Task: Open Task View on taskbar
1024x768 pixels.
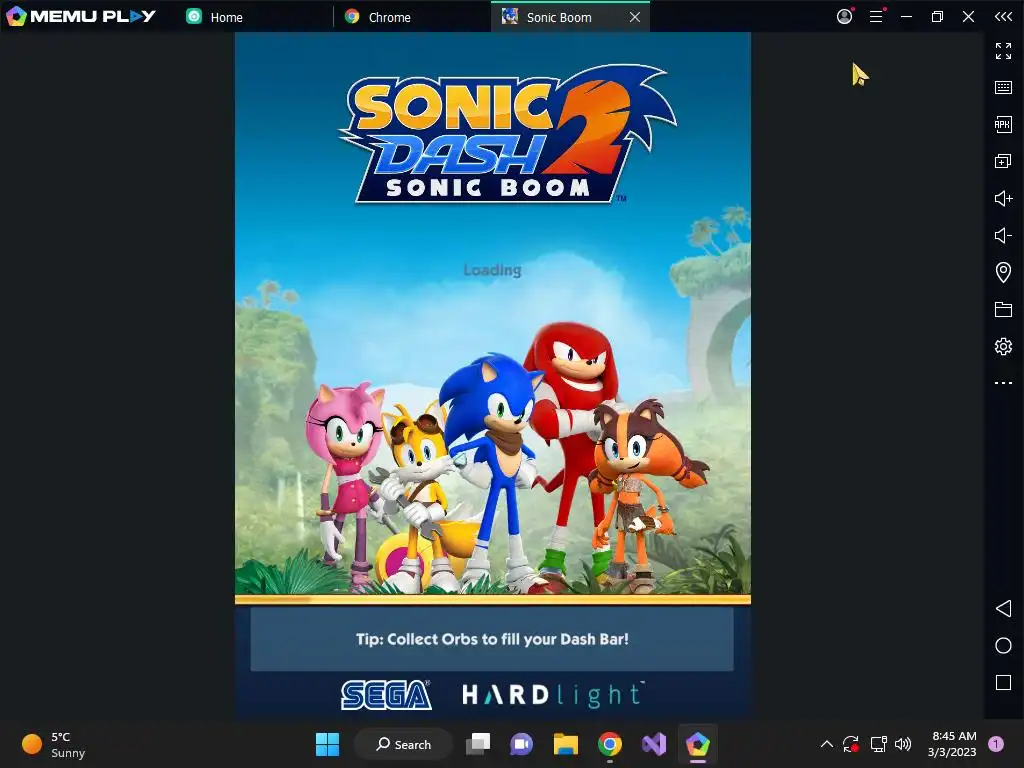Action: [x=478, y=744]
